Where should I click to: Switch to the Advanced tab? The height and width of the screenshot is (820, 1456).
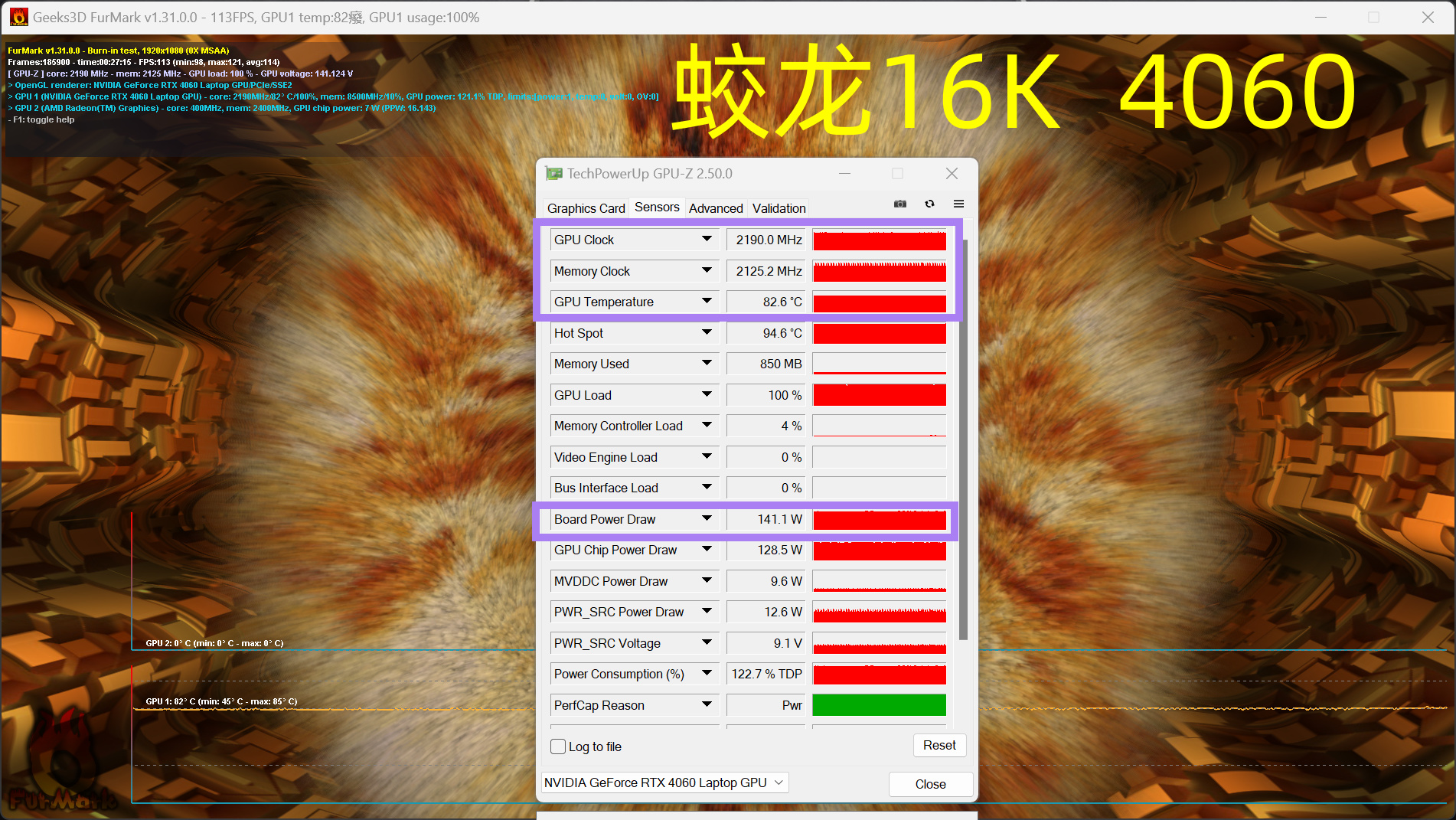click(716, 208)
